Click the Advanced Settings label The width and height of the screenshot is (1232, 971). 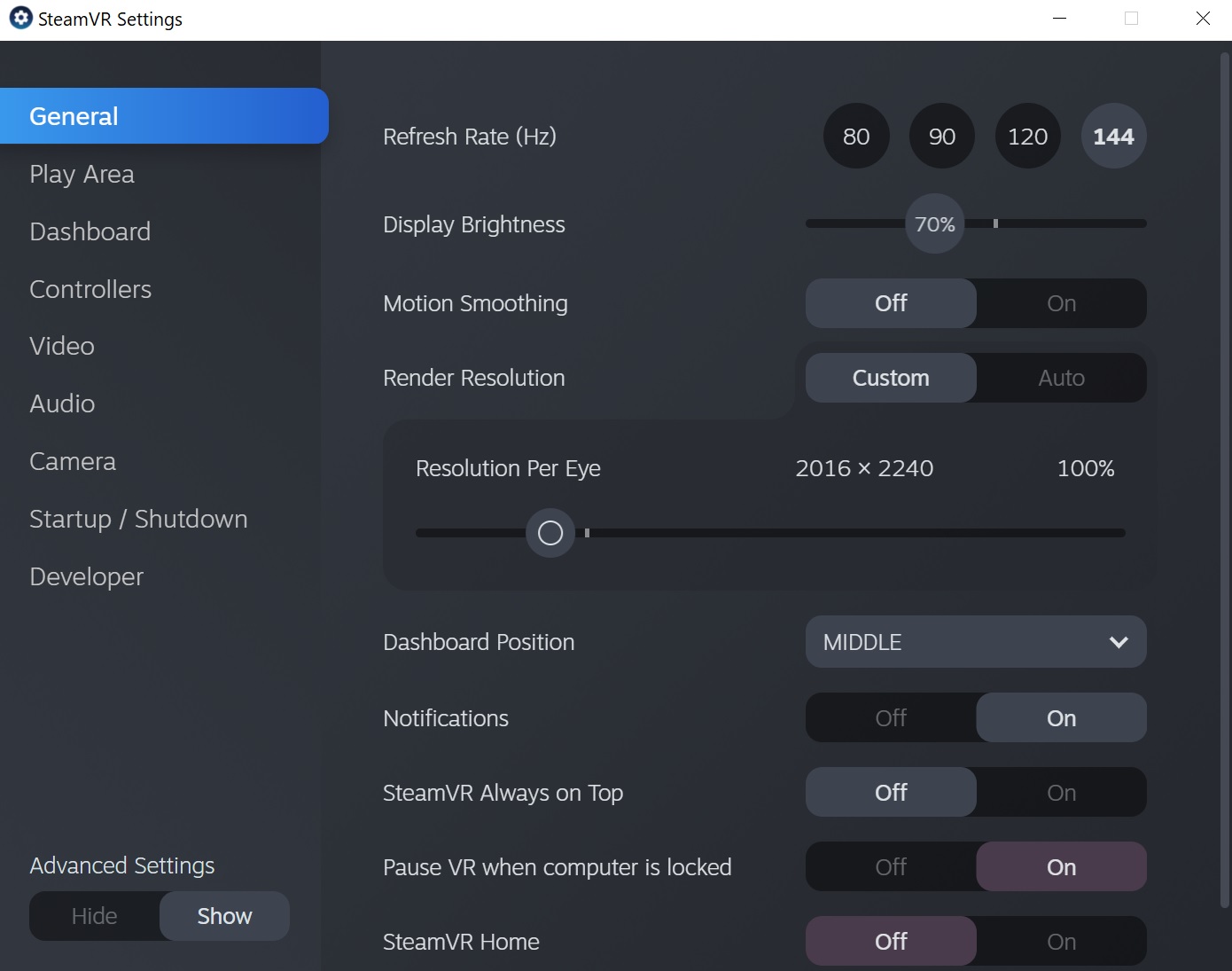122,865
